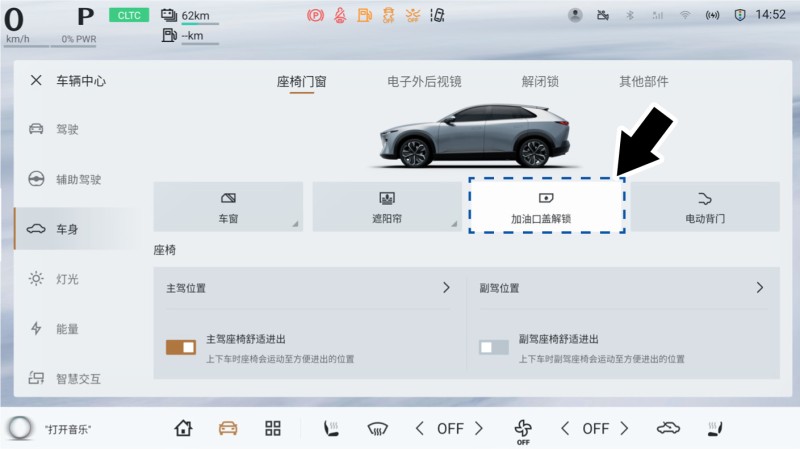The image size is (800, 449).
Task: Tap the cellular signal icon
Action: (x=658, y=16)
